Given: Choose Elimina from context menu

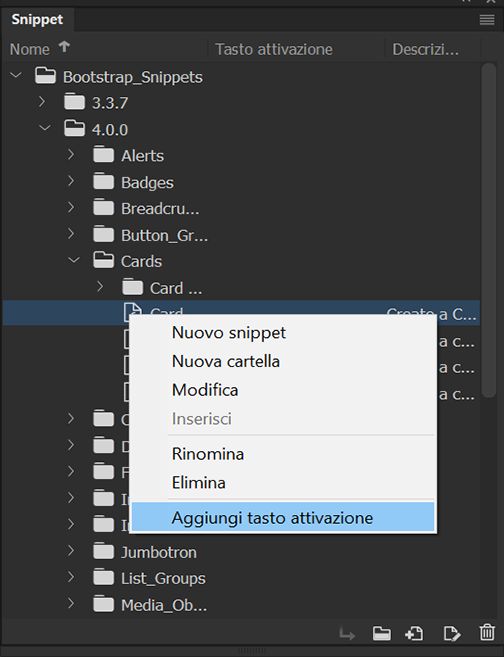Looking at the screenshot, I should 283,483.
